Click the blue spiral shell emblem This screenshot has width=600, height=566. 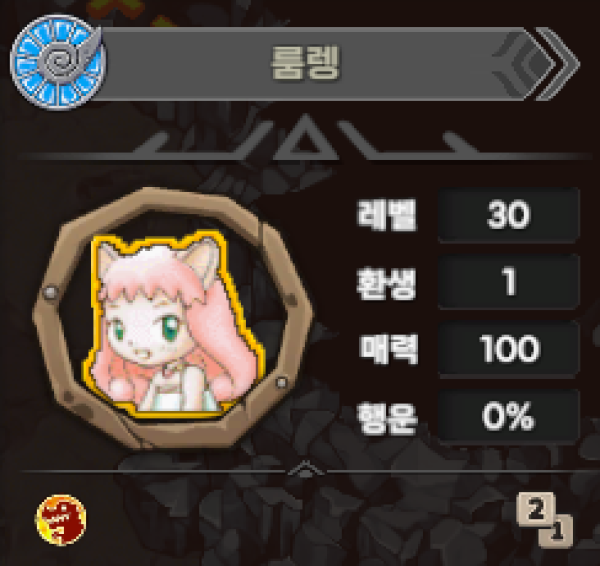[57, 62]
